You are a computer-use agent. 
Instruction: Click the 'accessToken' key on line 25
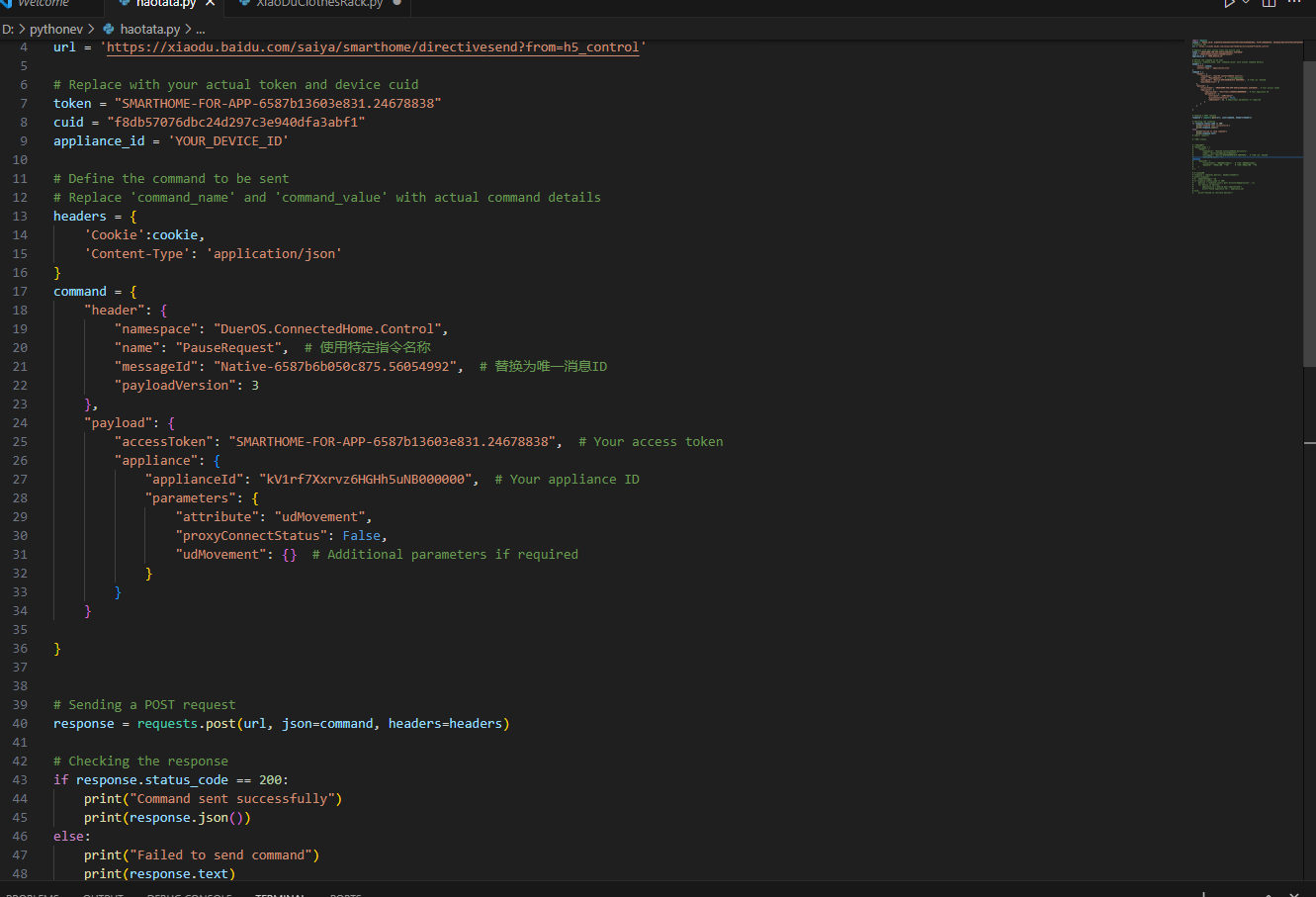pos(164,441)
